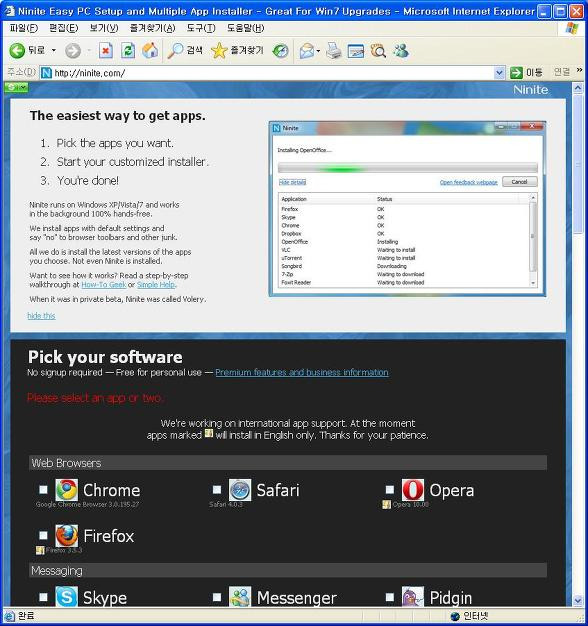588x626 pixels.
Task: Click the Pidgin bird icon
Action: pos(413,596)
